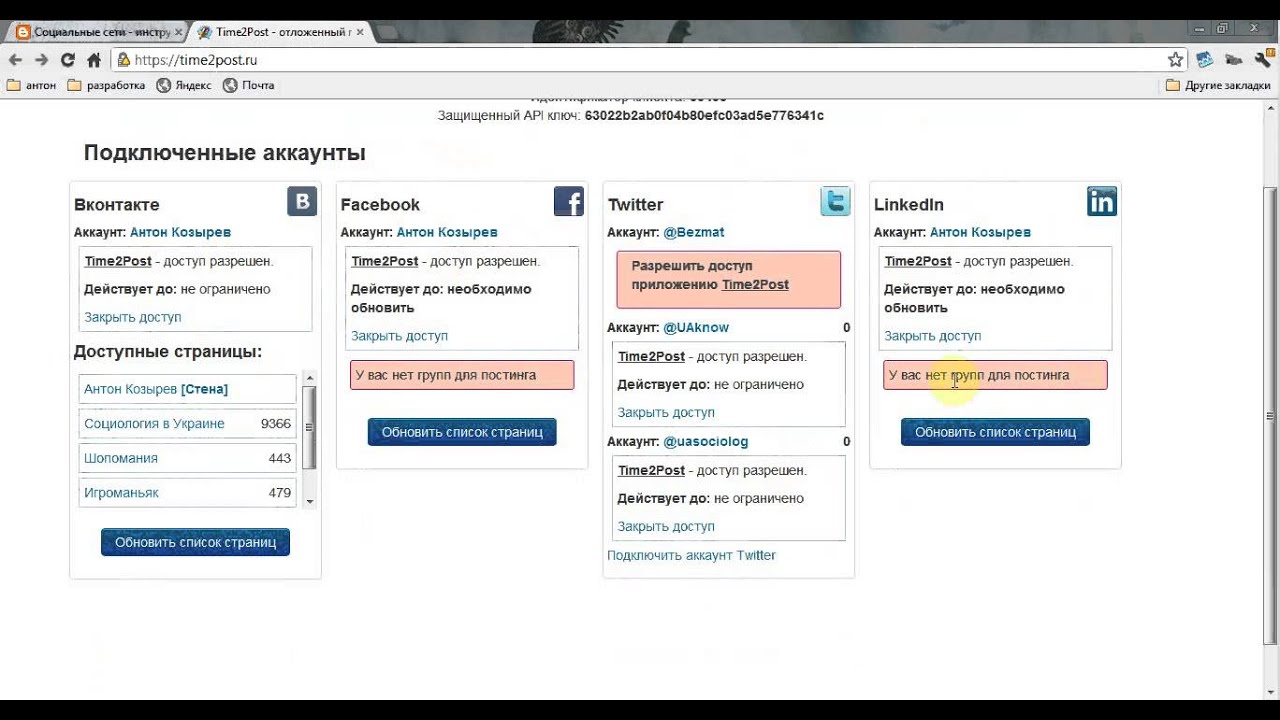Click Закрыть доступ for @uasociolog
Screen dimensions: 1280x720
[x=666, y=526]
